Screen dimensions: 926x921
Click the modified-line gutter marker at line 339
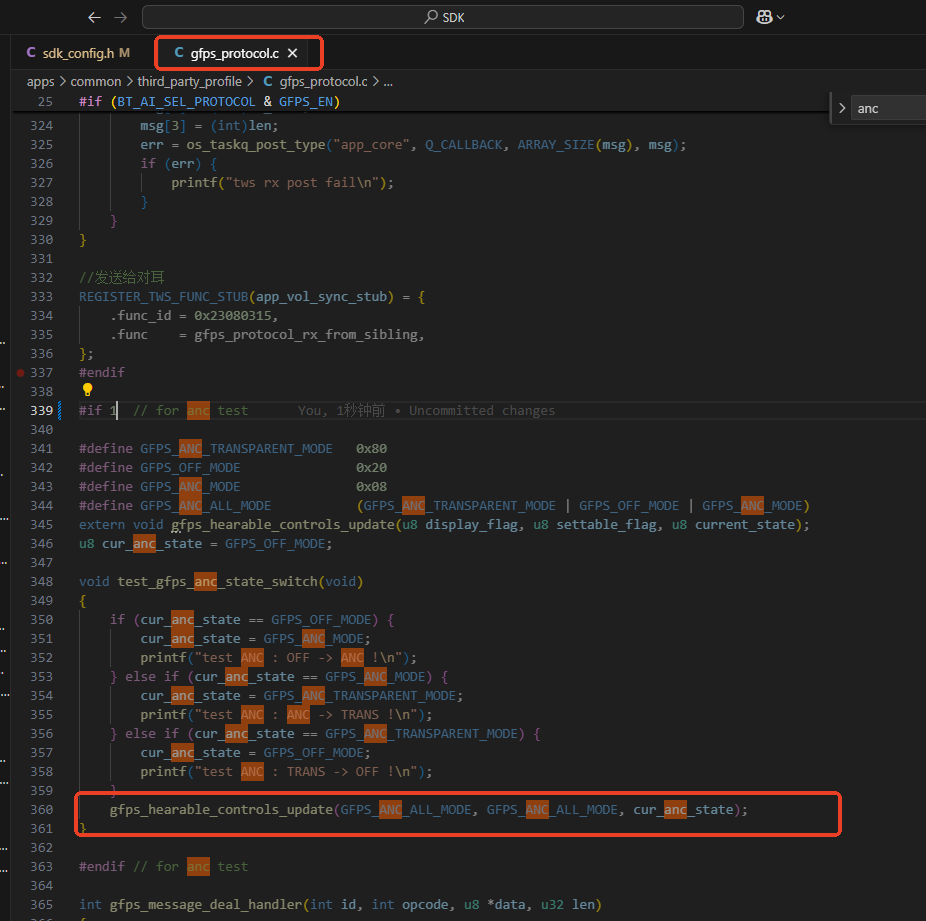pyautogui.click(x=60, y=410)
